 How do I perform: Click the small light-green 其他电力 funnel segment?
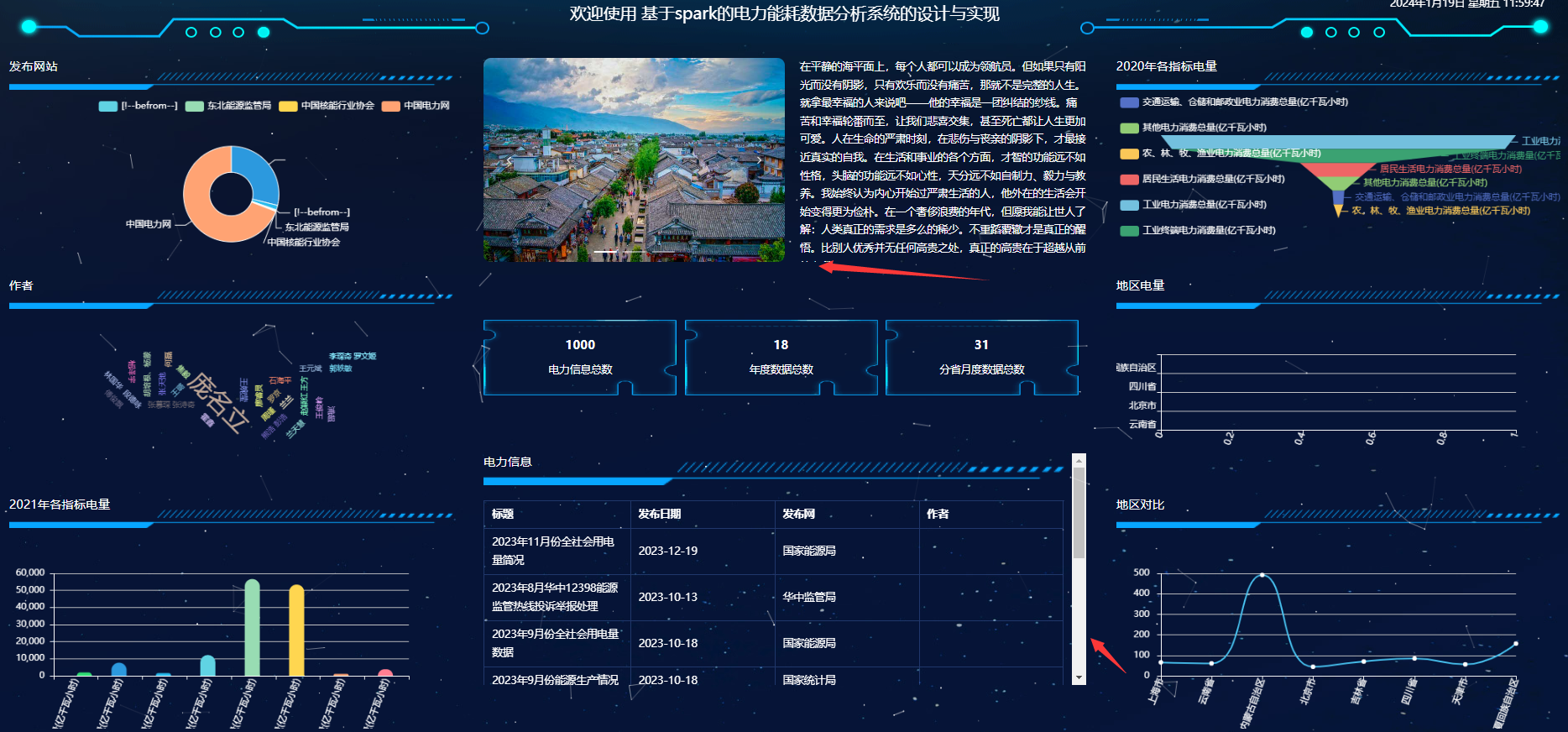pyautogui.click(x=1338, y=183)
